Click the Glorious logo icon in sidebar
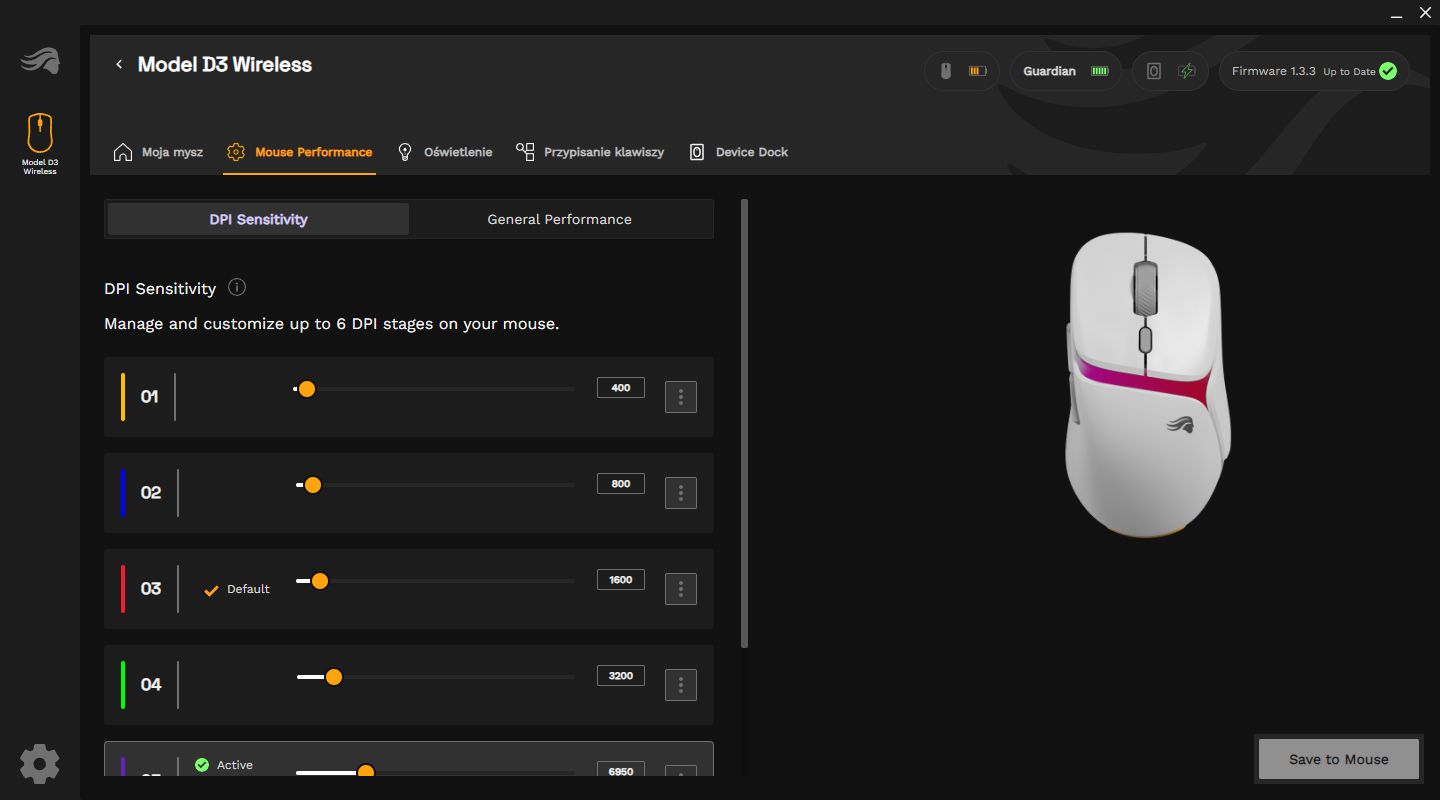 click(x=40, y=62)
